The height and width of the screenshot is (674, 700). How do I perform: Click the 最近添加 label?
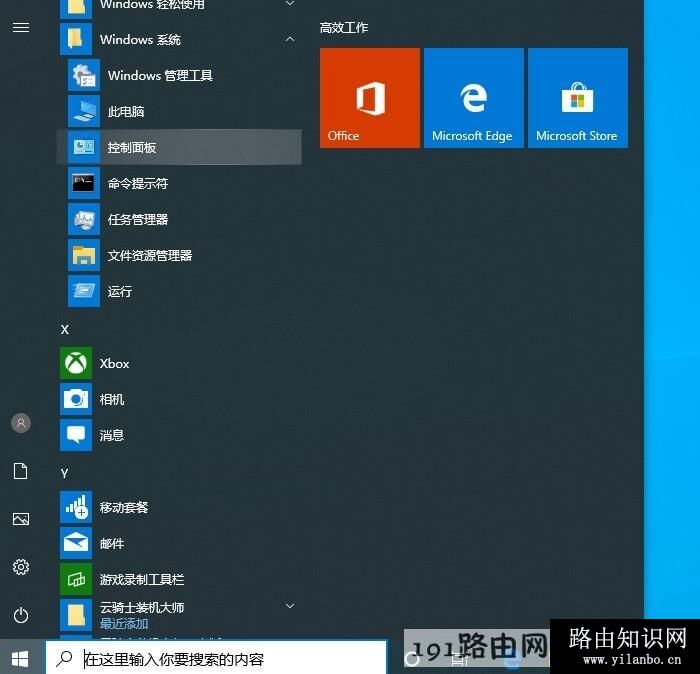124,624
